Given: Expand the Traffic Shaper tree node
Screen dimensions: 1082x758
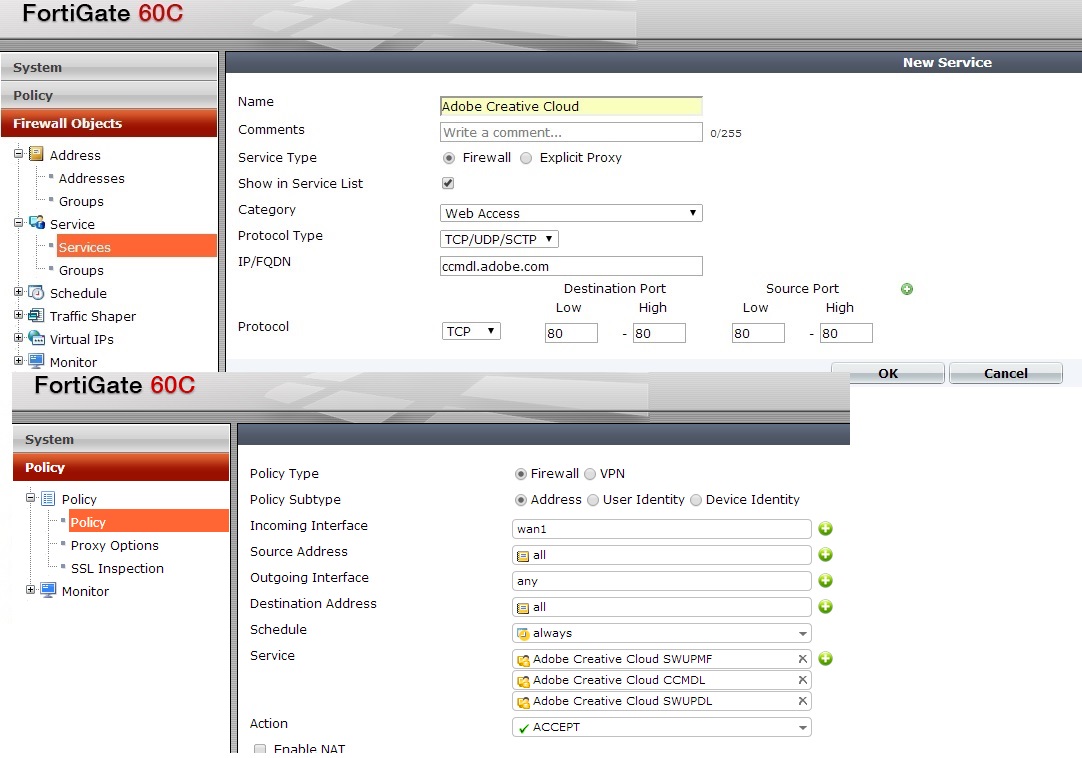Looking at the screenshot, I should [19, 315].
